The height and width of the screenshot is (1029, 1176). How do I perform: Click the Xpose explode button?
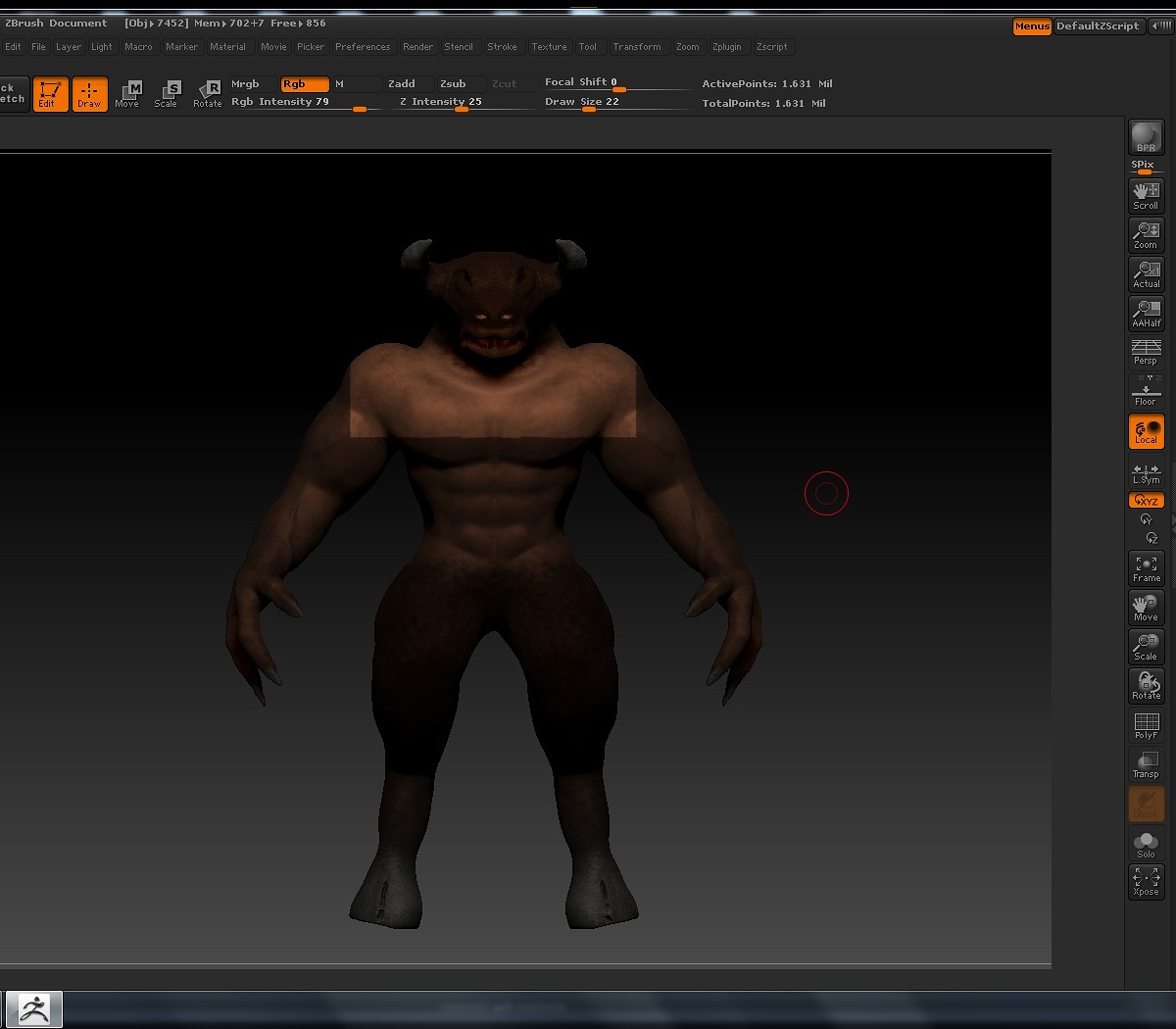click(1146, 881)
